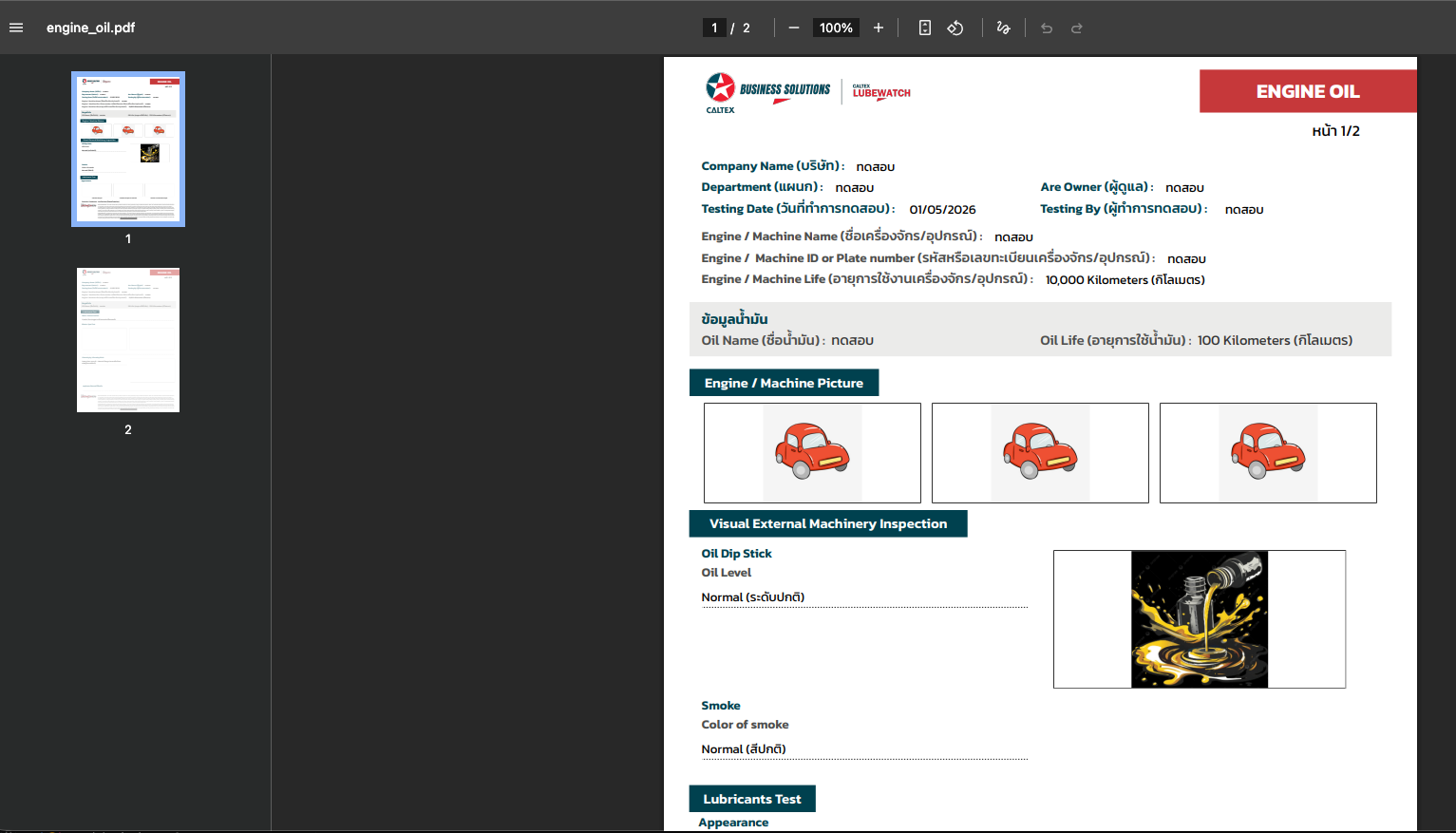Image resolution: width=1456 pixels, height=833 pixels.
Task: Click the middle red car picture
Action: (1040, 453)
